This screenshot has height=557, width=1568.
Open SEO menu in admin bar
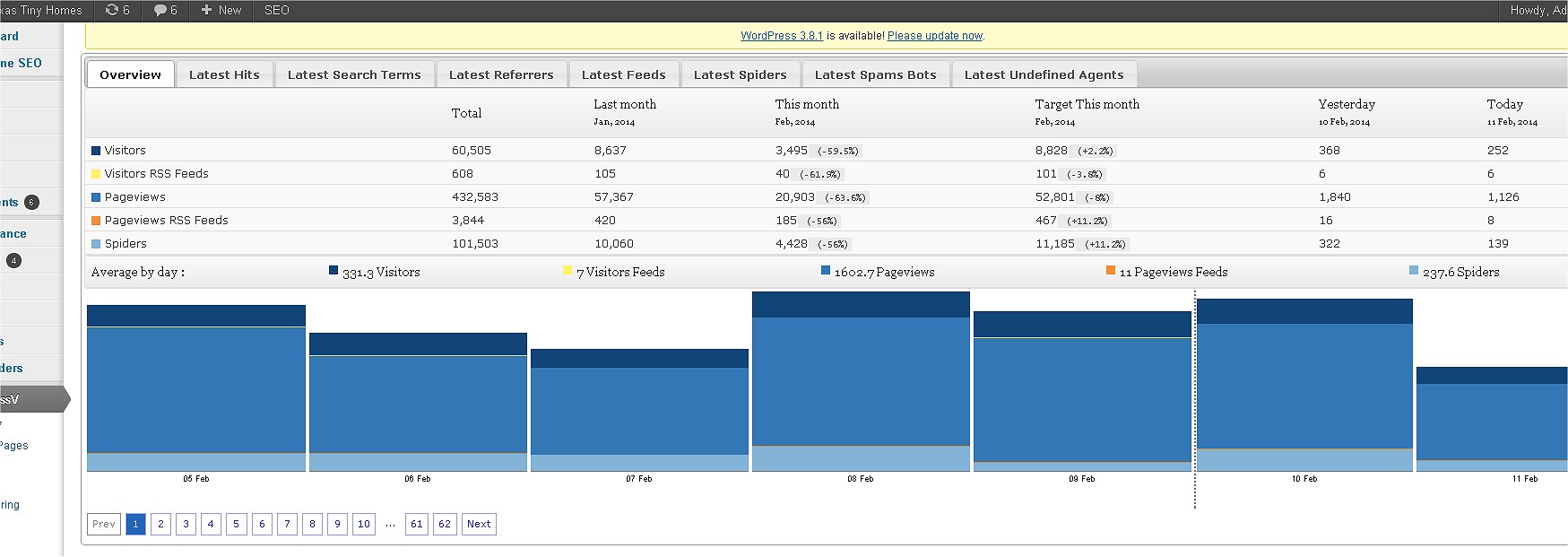coord(276,10)
